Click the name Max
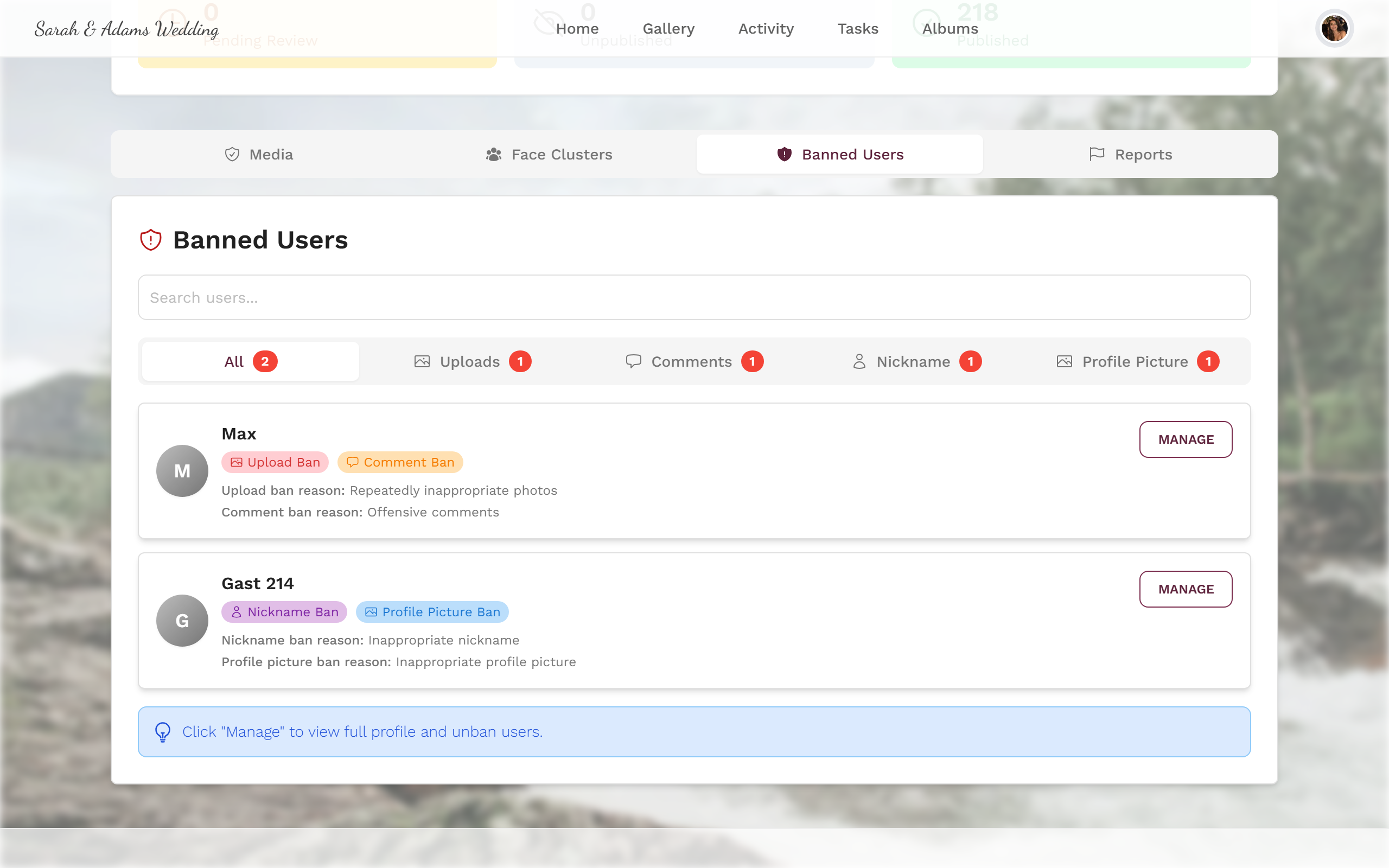The width and height of the screenshot is (1389, 868). [239, 434]
